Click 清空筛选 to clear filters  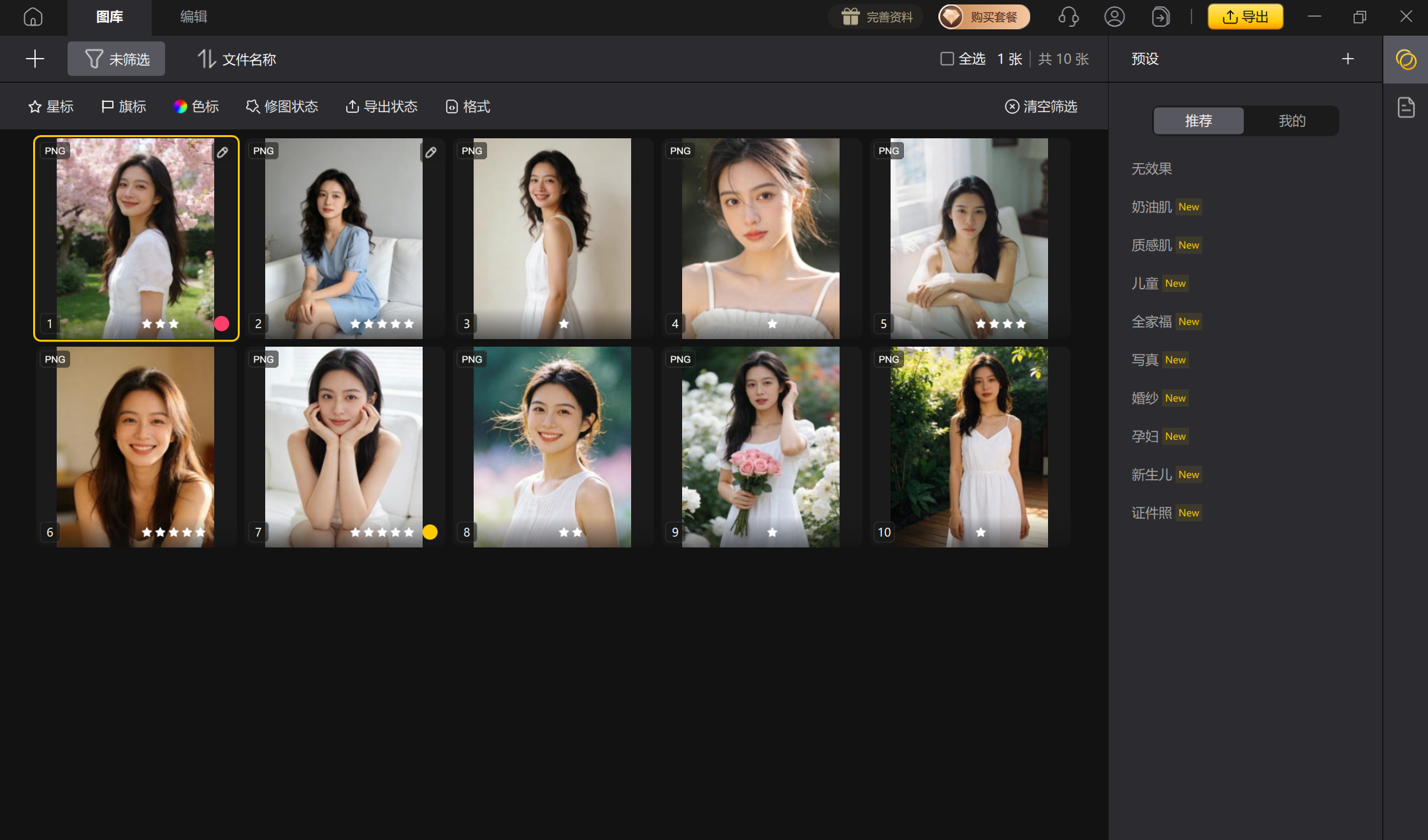pos(1041,106)
